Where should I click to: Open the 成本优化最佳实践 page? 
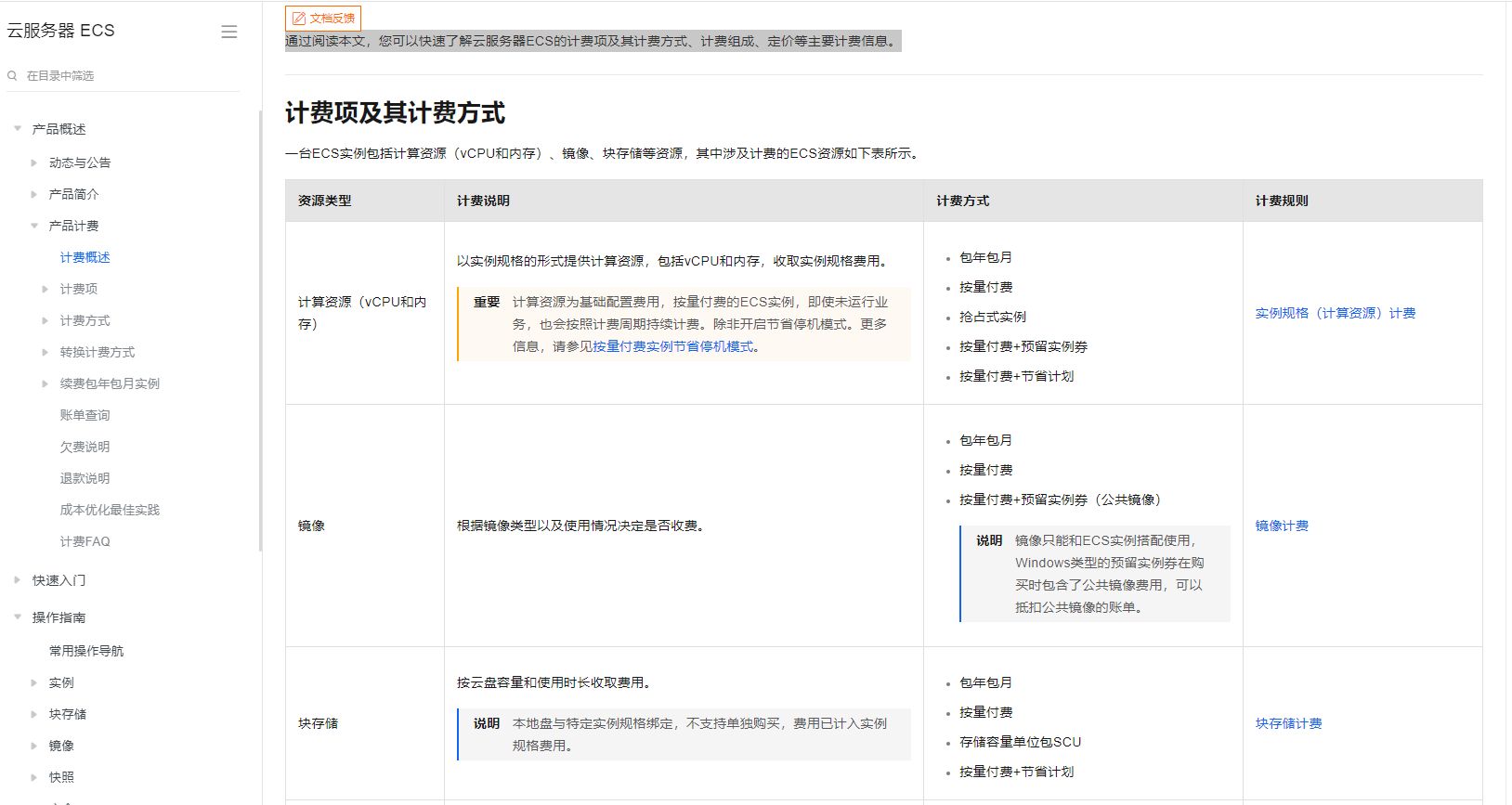tap(111, 510)
